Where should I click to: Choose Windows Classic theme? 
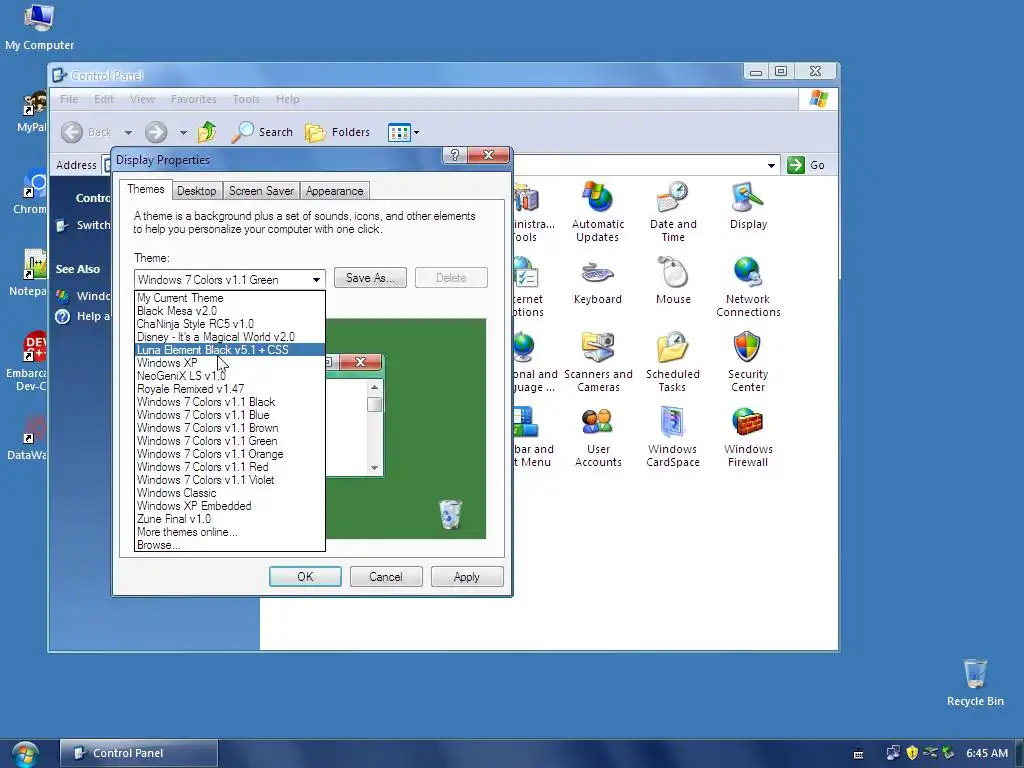(x=229, y=493)
